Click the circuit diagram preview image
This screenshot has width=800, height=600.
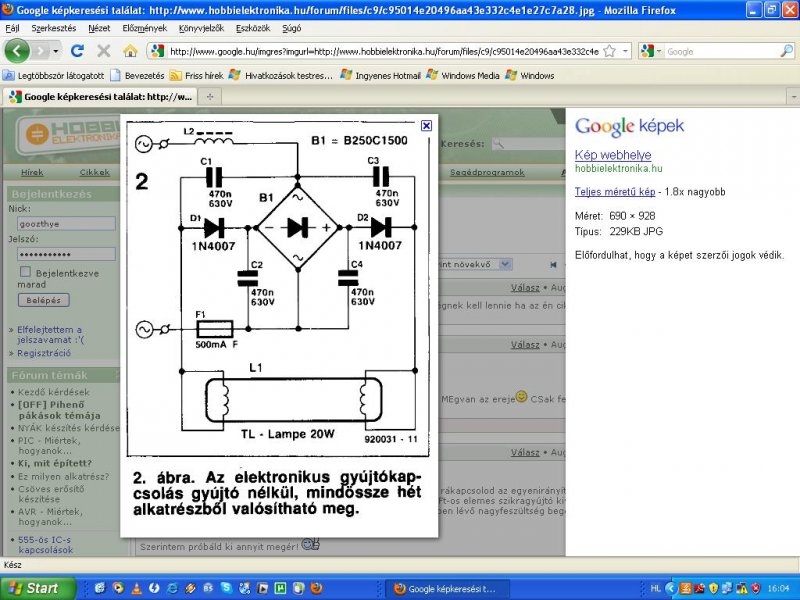coord(279,326)
